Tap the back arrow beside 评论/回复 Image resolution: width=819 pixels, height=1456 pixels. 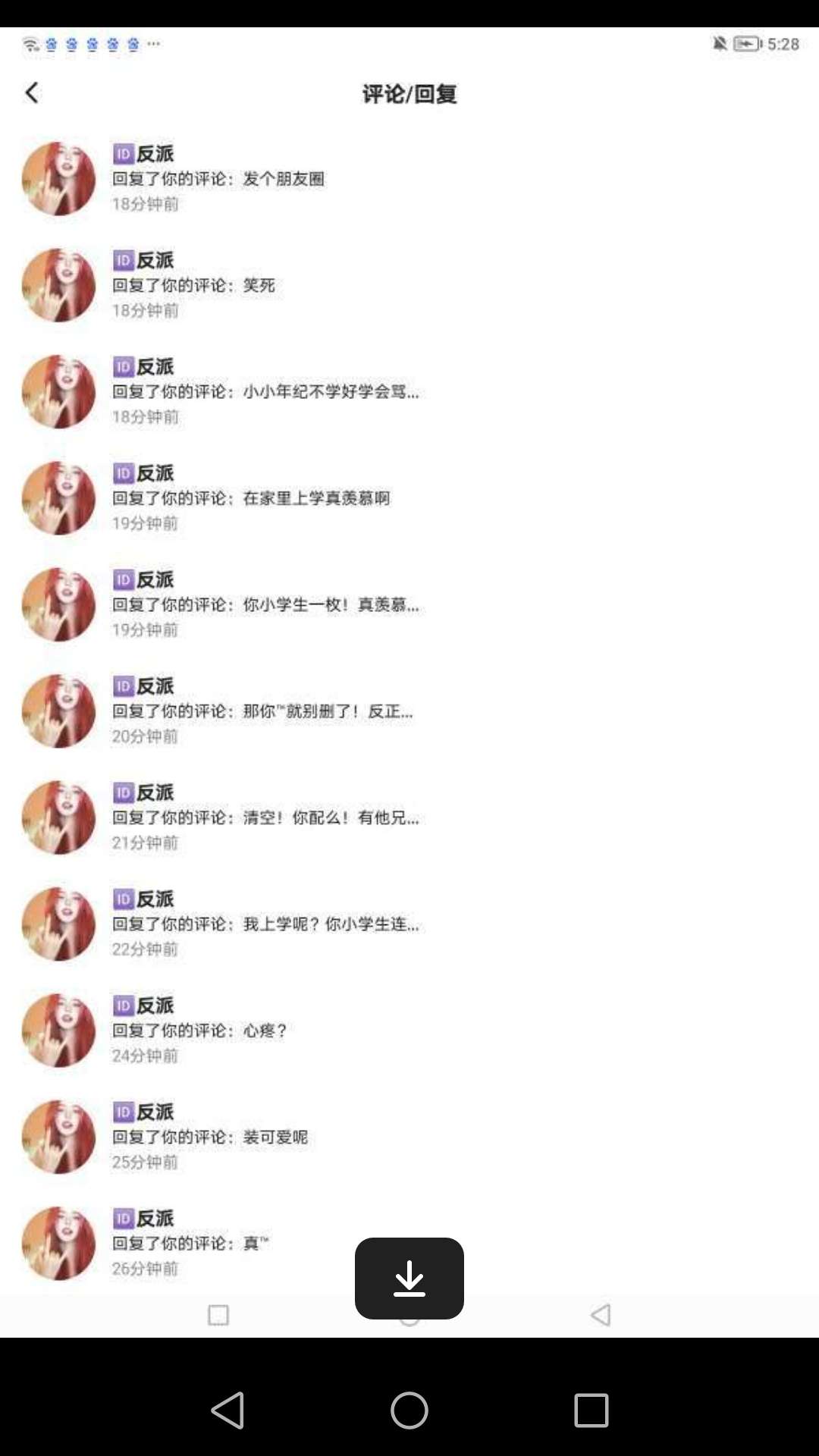click(32, 93)
